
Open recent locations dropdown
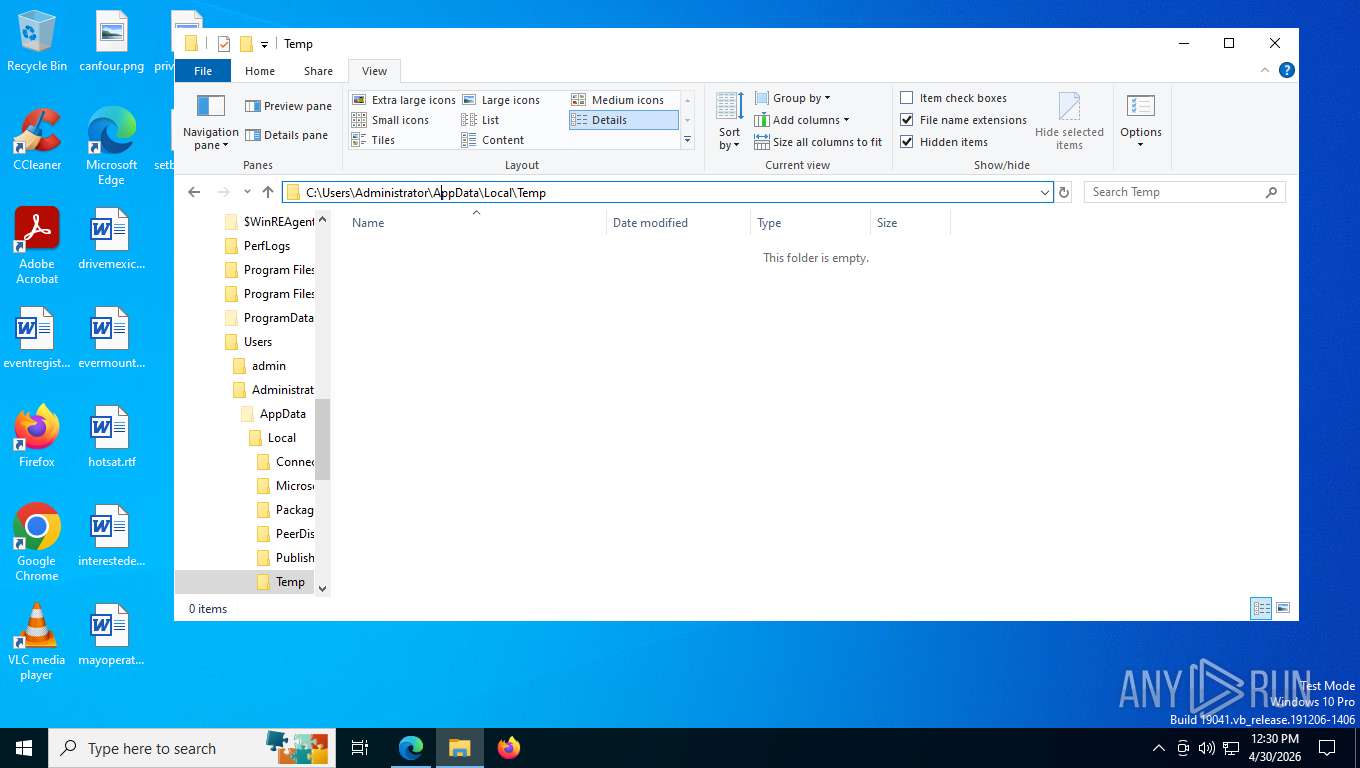pyautogui.click(x=247, y=192)
